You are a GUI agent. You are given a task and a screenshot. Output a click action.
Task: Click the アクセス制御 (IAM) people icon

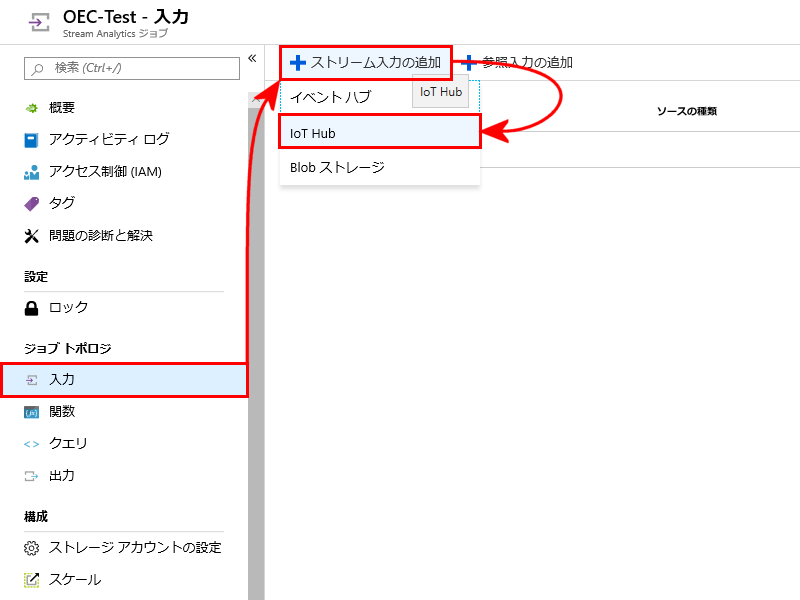pos(31,172)
